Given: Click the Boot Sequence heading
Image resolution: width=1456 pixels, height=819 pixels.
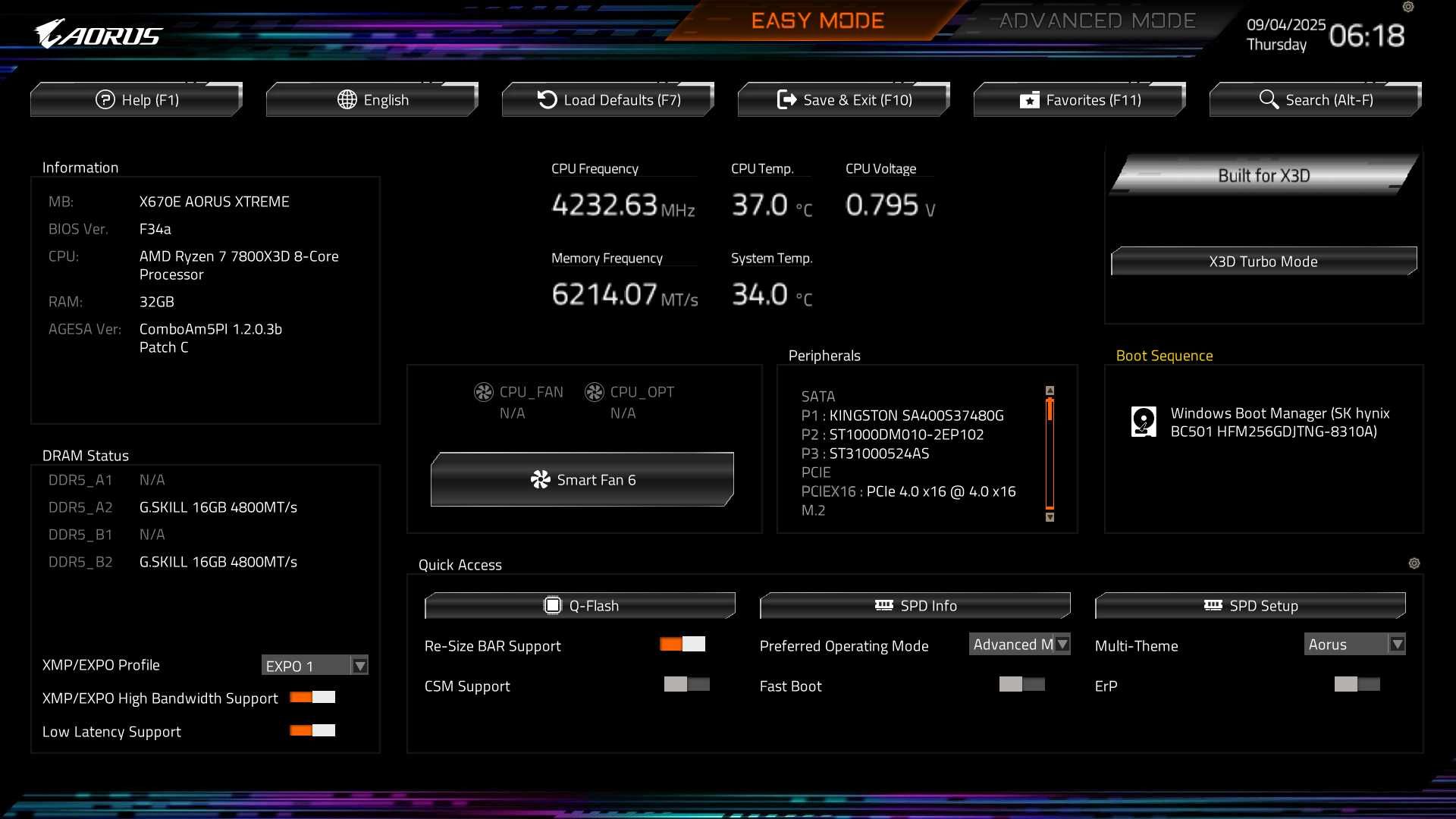Looking at the screenshot, I should [x=1164, y=356].
